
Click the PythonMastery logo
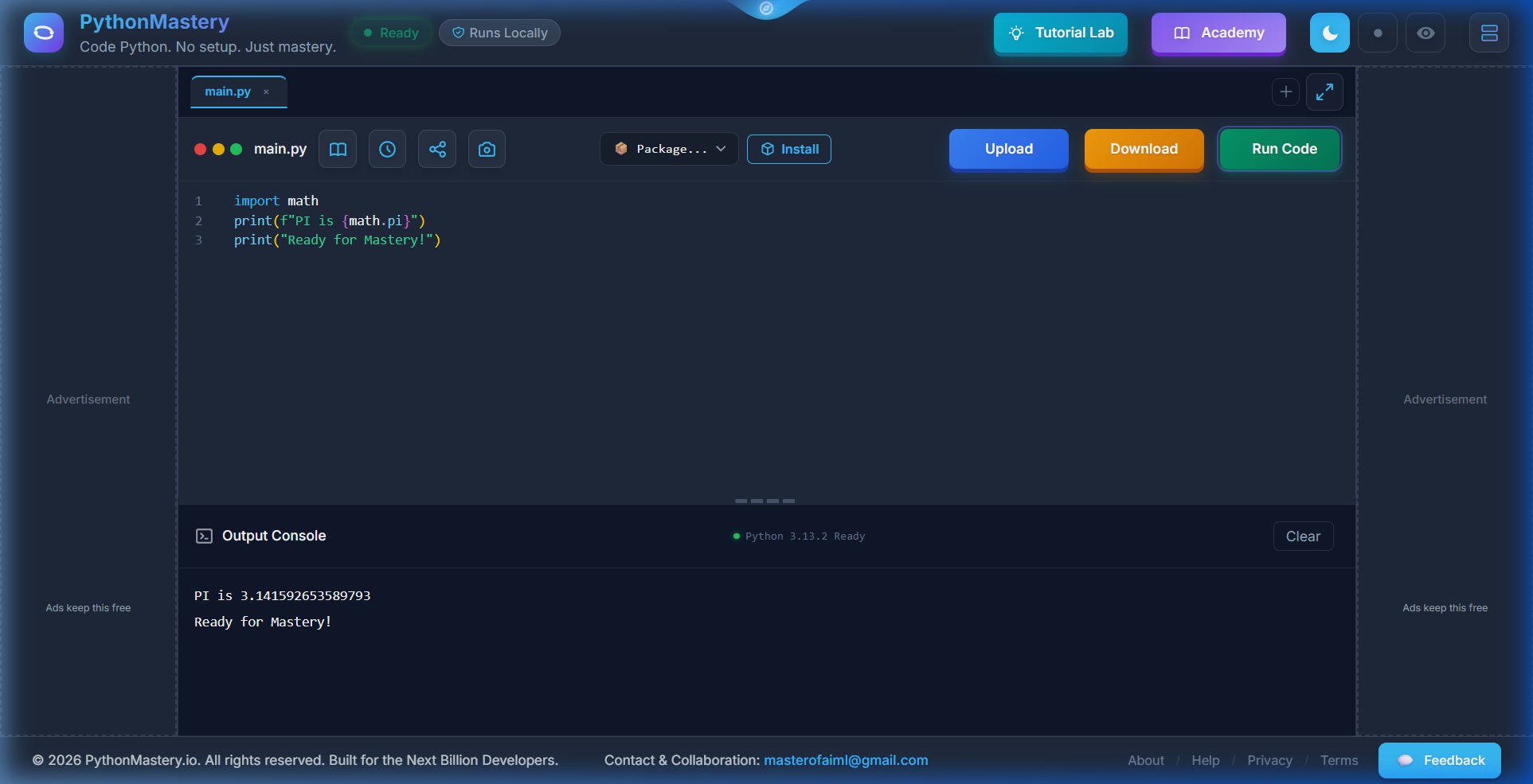[x=42, y=32]
